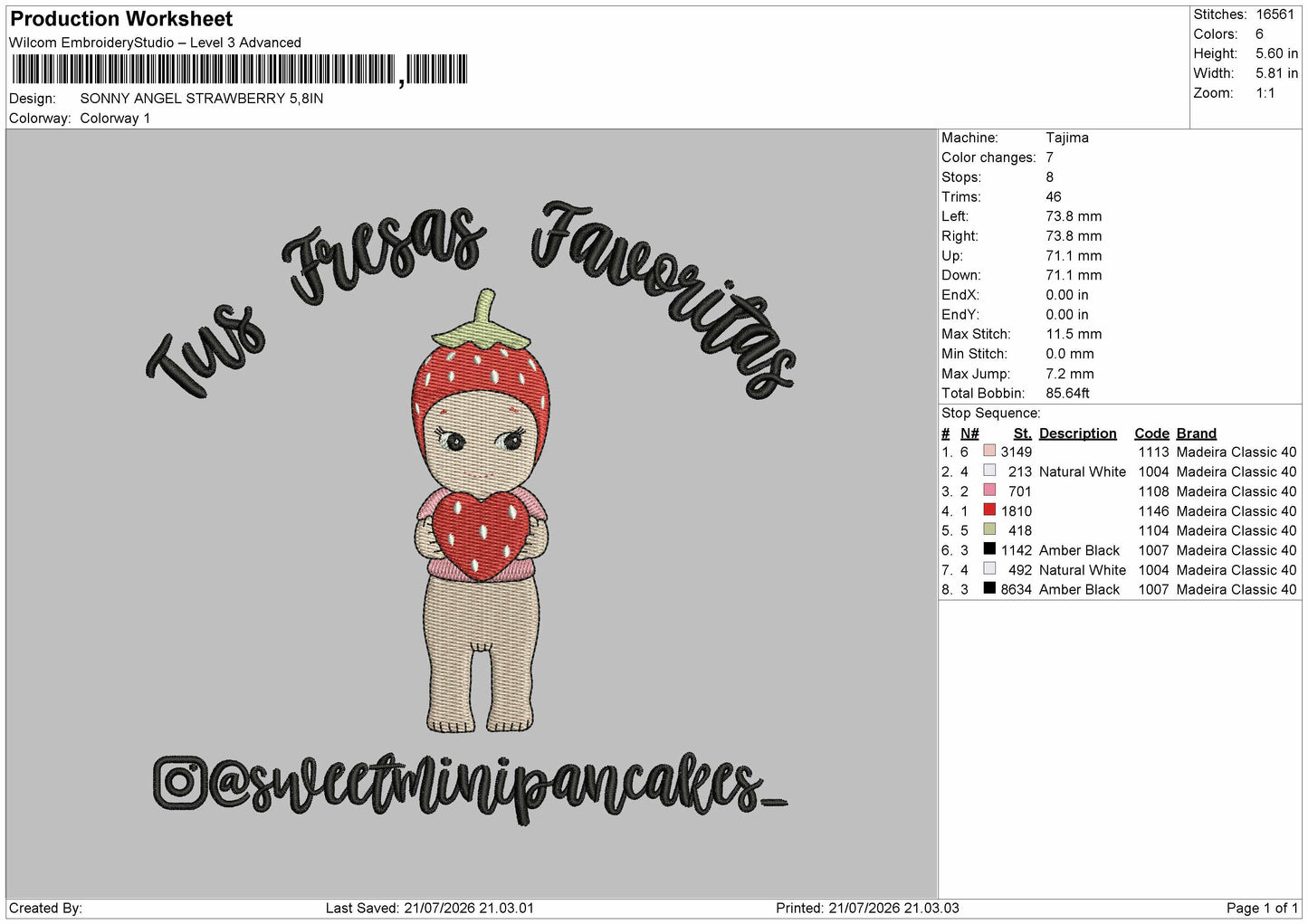Click the 'Stop Sequence:' heading
This screenshot has width=1308, height=924.
(x=991, y=414)
